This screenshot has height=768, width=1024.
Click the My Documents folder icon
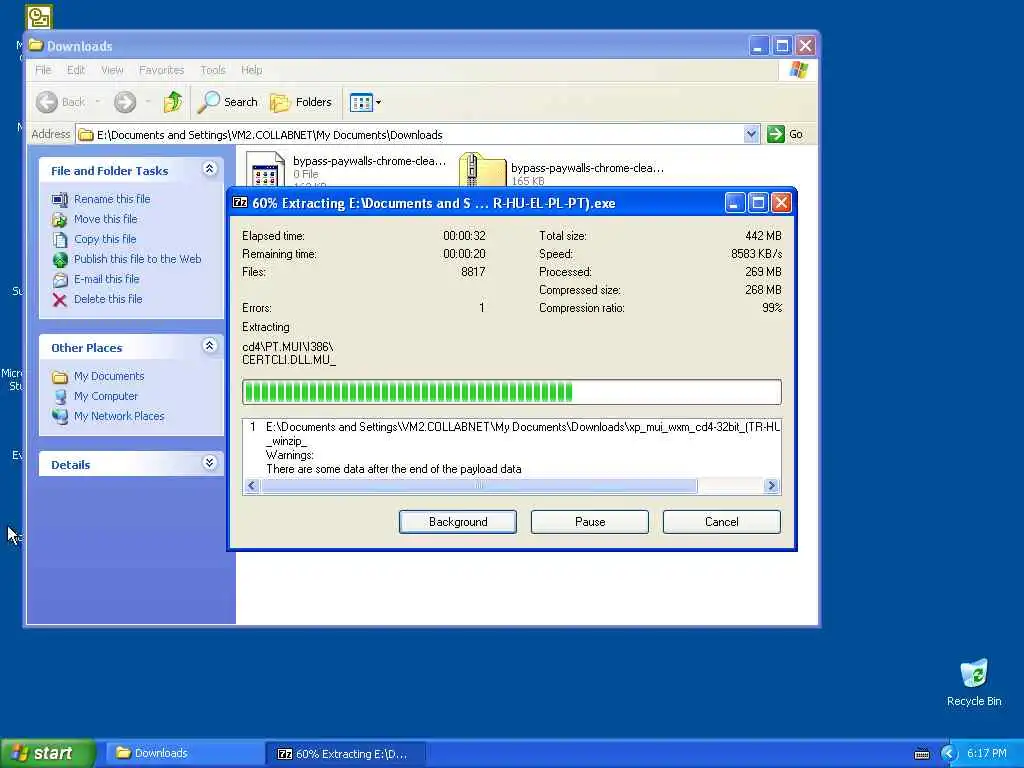click(x=59, y=377)
